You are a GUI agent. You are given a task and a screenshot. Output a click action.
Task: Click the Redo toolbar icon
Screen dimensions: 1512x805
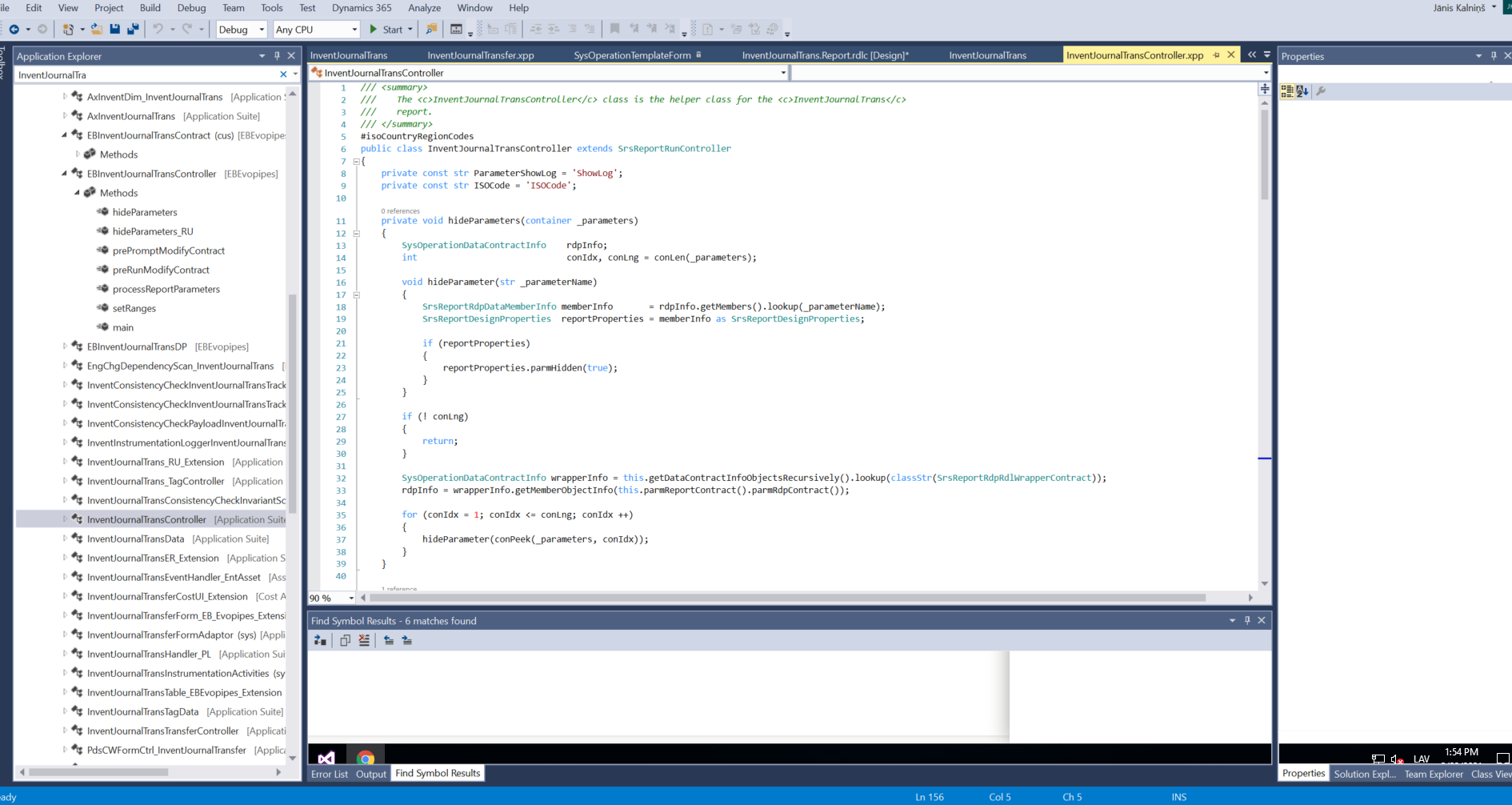point(187,30)
